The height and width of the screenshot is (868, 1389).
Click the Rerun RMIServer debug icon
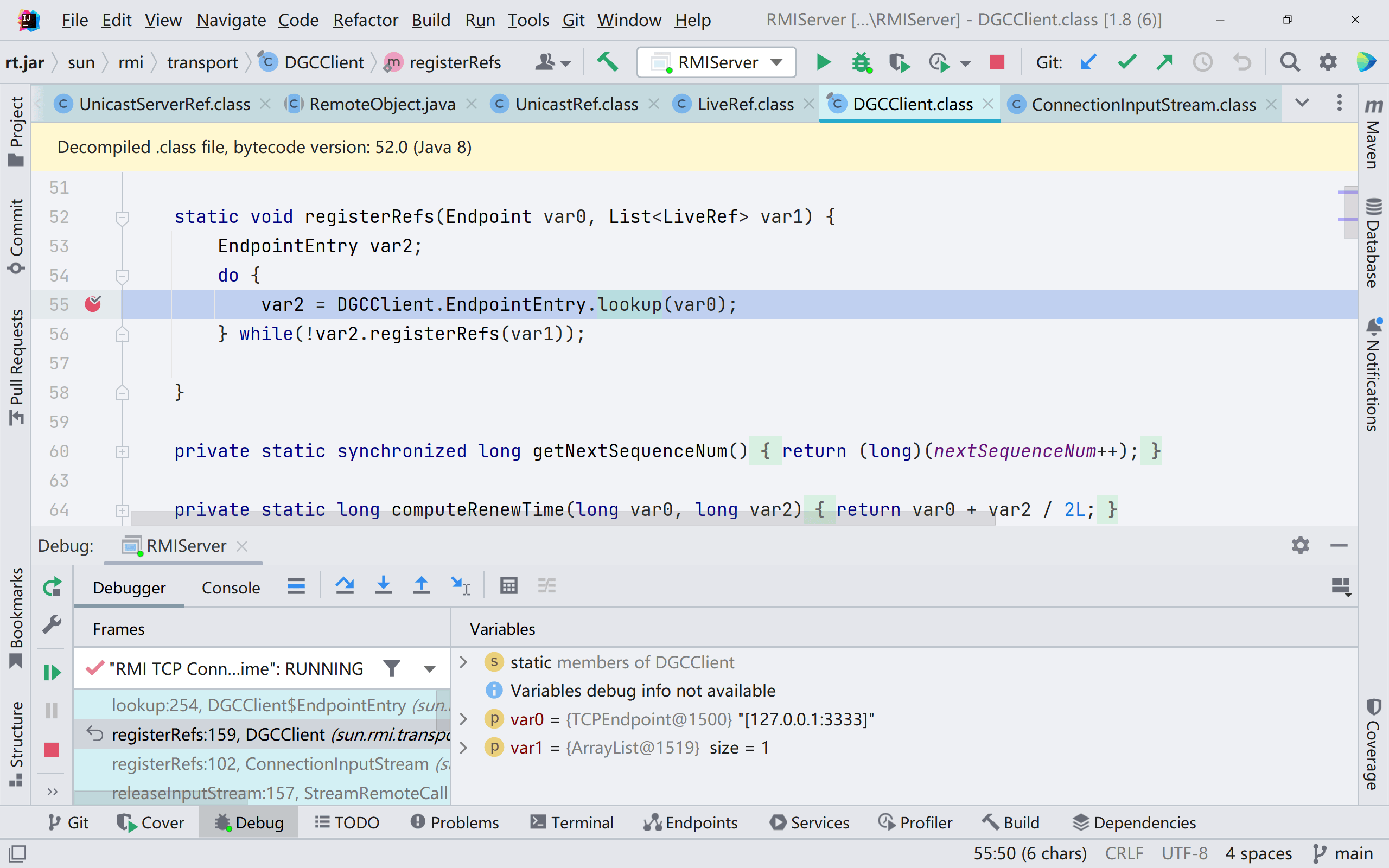point(52,588)
